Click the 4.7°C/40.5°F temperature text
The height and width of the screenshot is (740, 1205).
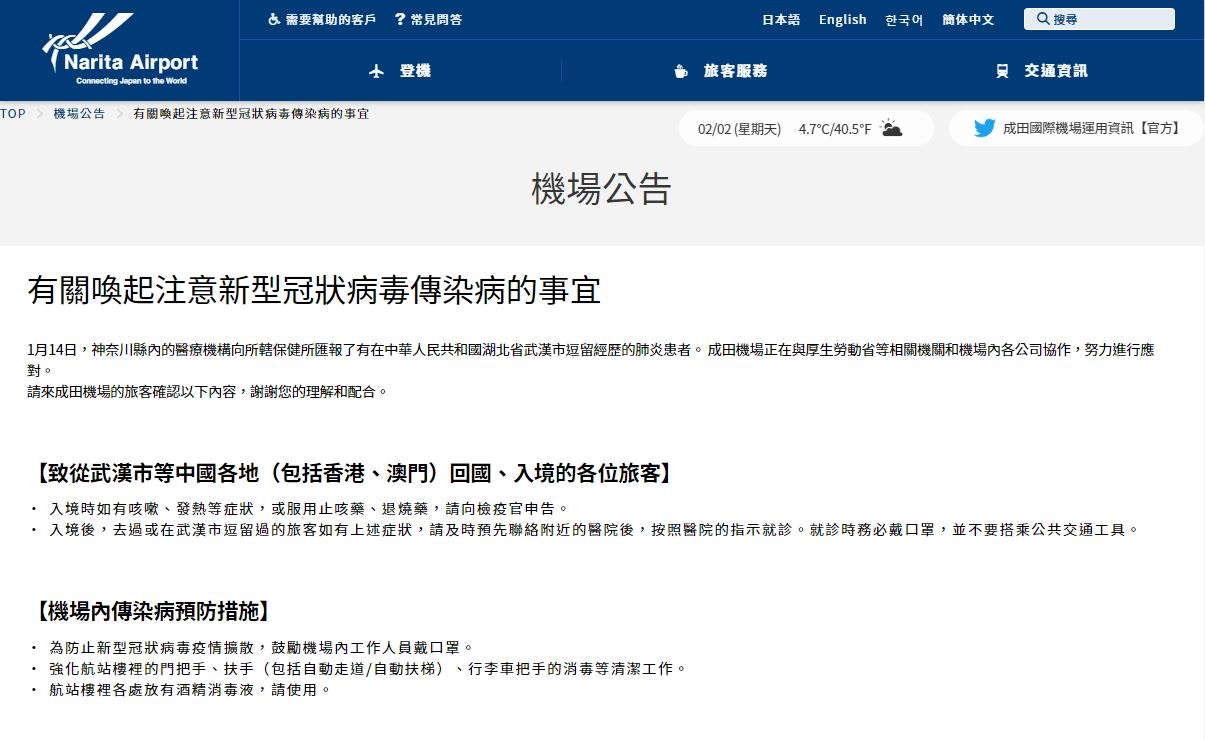(x=835, y=128)
